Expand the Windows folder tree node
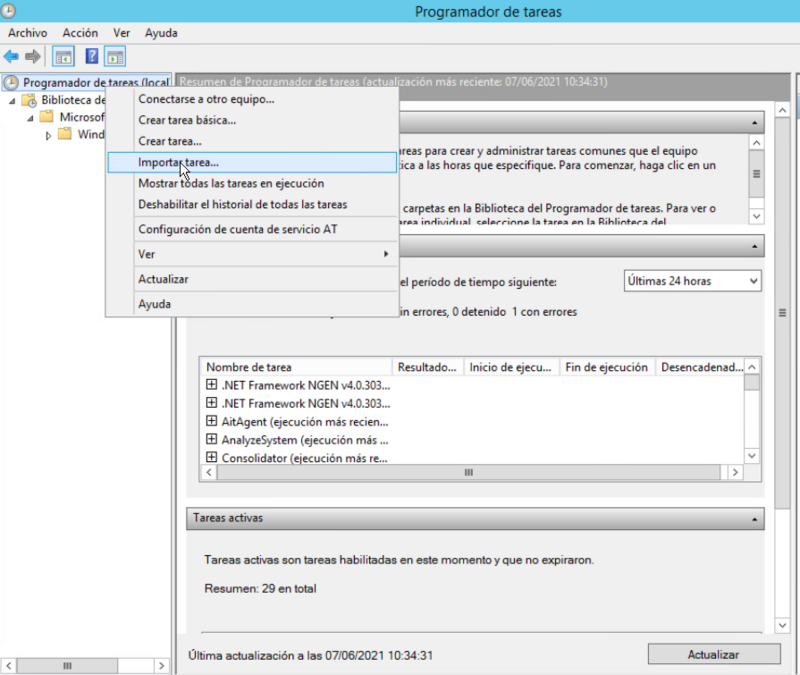 click(49, 135)
